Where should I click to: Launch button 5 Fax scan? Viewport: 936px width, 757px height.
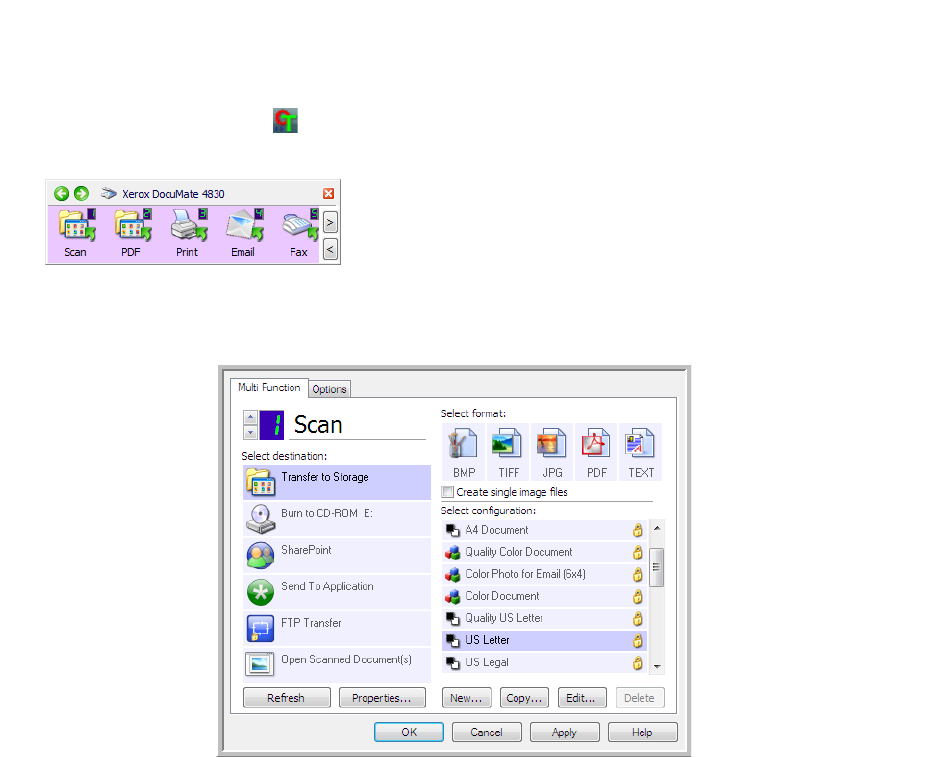point(299,233)
